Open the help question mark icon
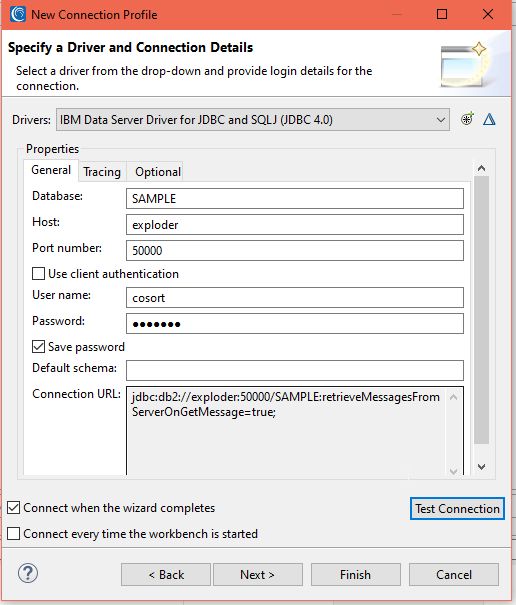The image size is (516, 605). click(28, 573)
